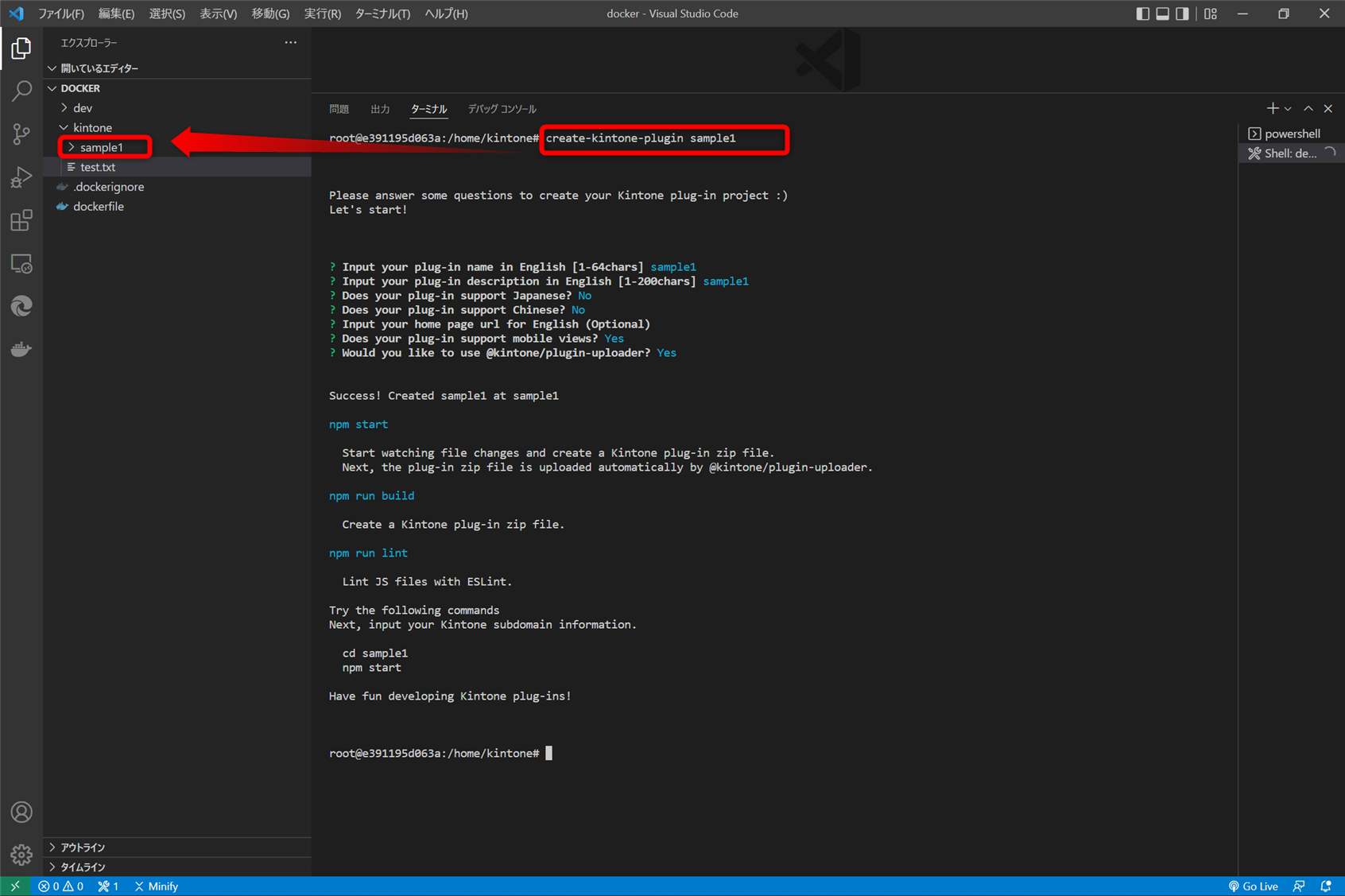The height and width of the screenshot is (896, 1345).
Task: Open the File menu (ファイル)
Action: click(61, 14)
